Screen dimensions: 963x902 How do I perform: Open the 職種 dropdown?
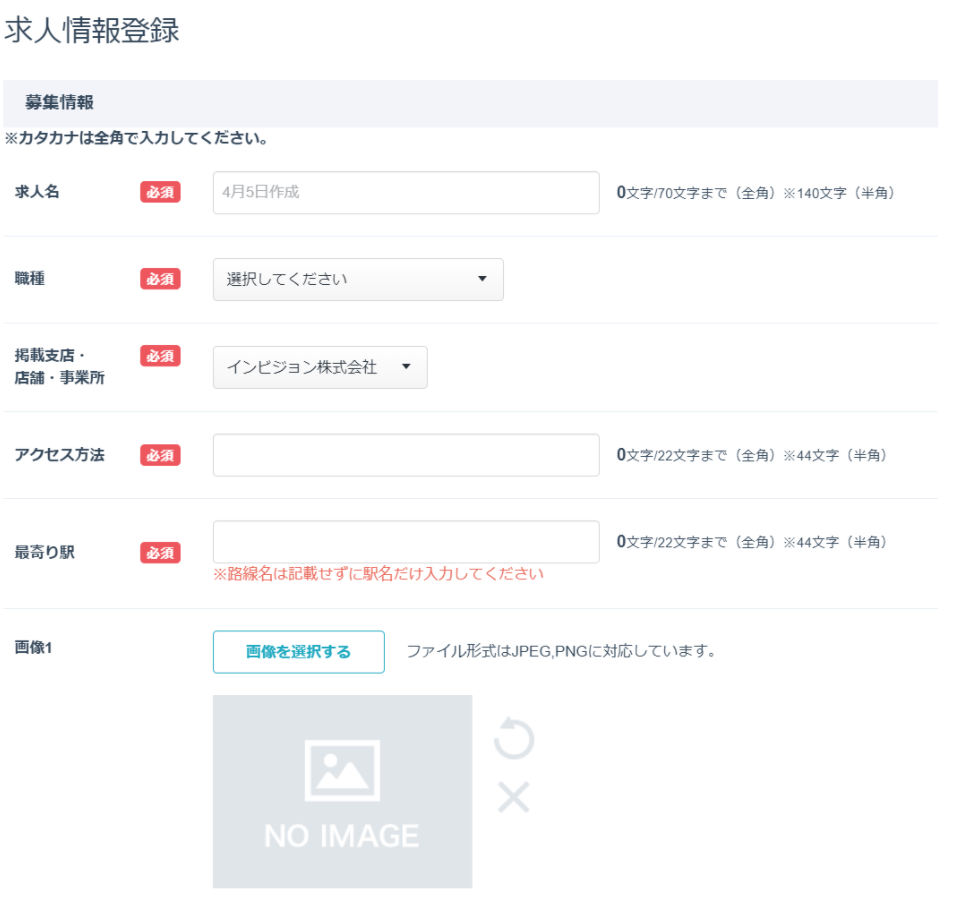(x=358, y=279)
